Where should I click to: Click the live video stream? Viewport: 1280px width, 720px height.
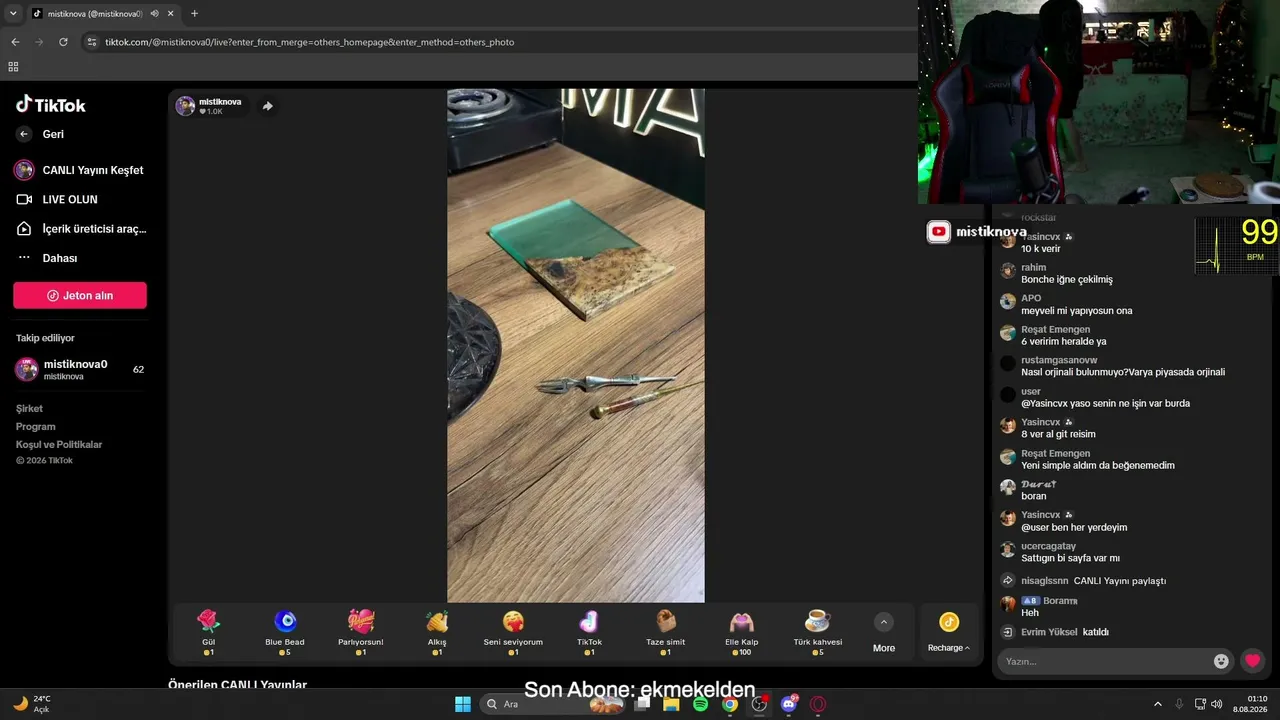point(576,345)
